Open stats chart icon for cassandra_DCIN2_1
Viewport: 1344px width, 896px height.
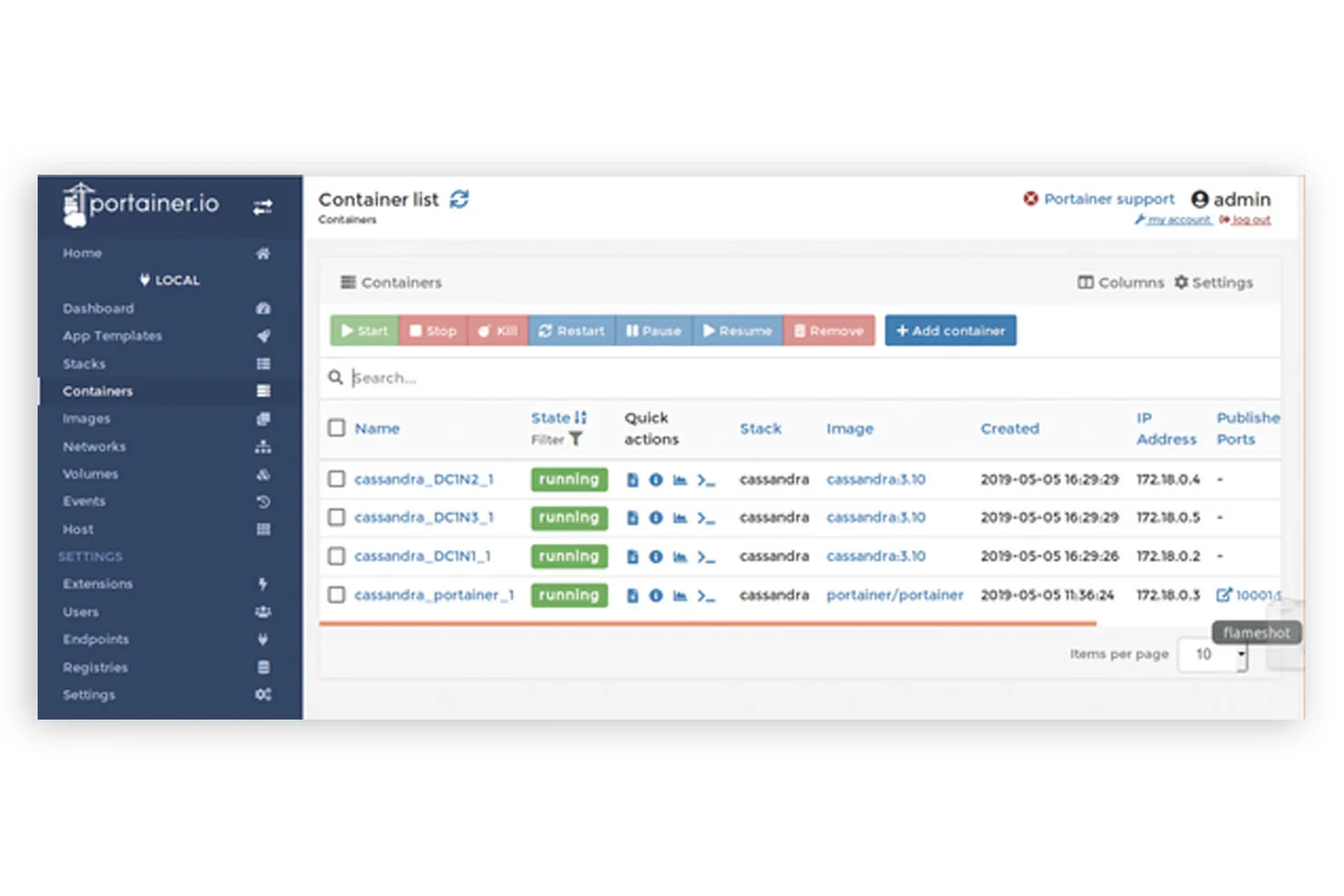coord(679,479)
